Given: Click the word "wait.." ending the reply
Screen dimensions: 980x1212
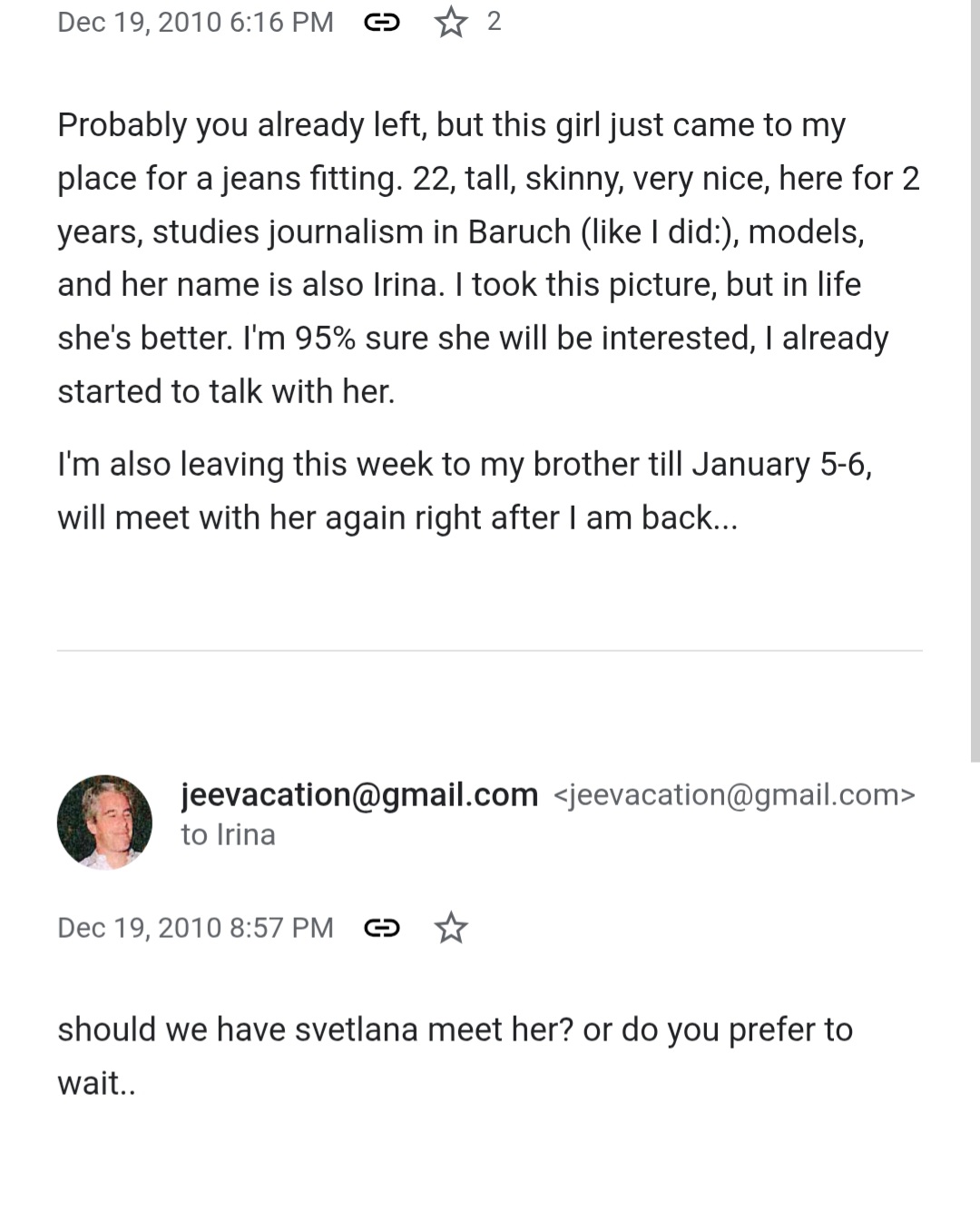Looking at the screenshot, I should coord(96,1083).
